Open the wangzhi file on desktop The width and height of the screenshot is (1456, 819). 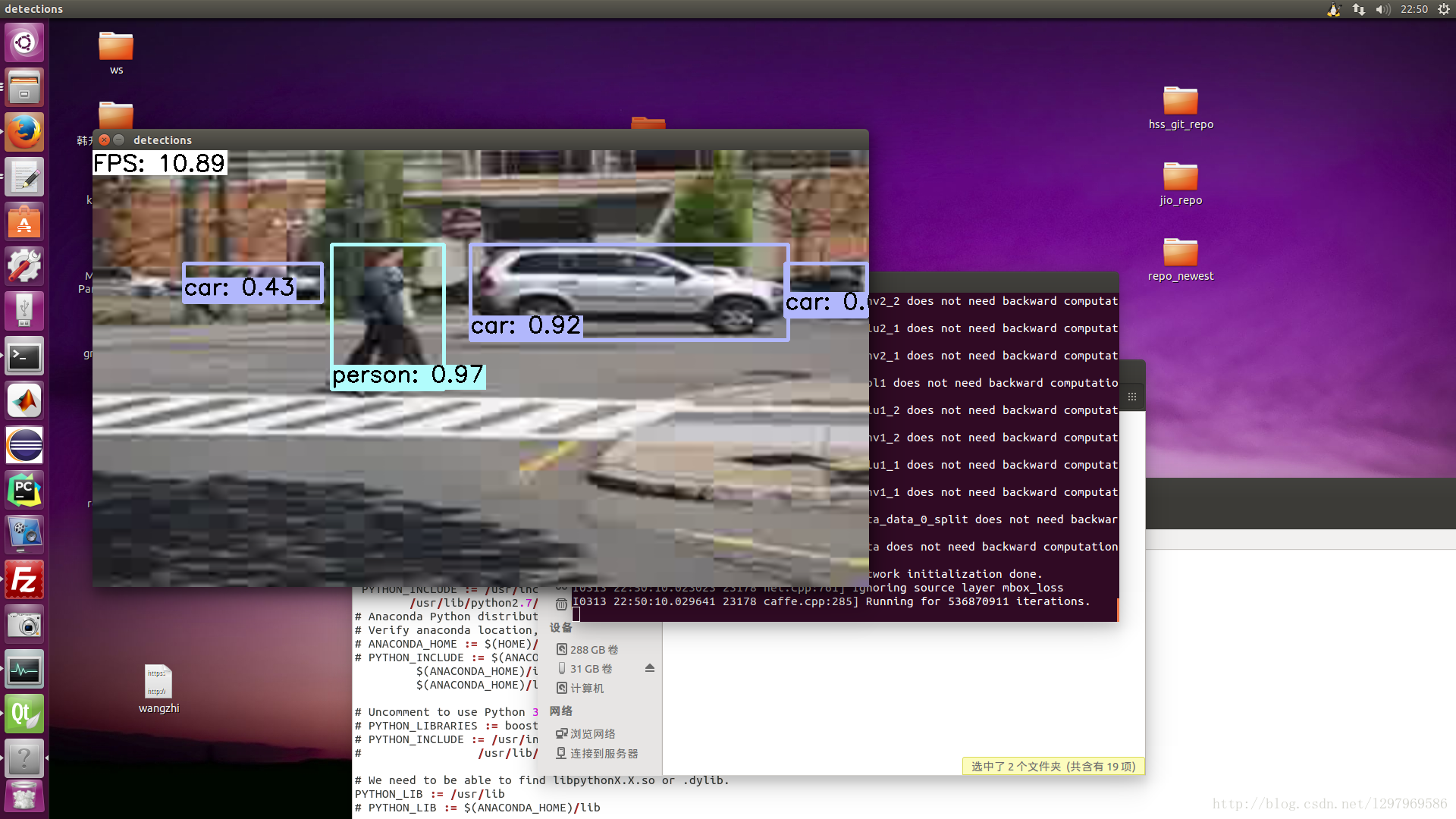click(x=158, y=689)
